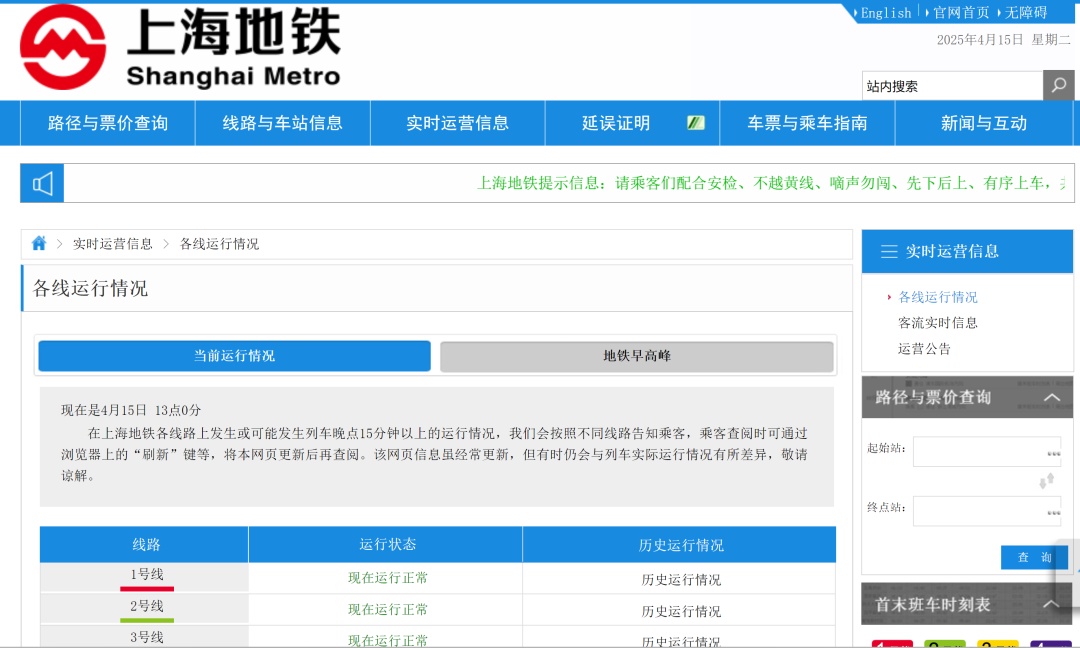This screenshot has height=648, width=1080.
Task: Click the red Line 1 badge icon
Action: pos(892,643)
